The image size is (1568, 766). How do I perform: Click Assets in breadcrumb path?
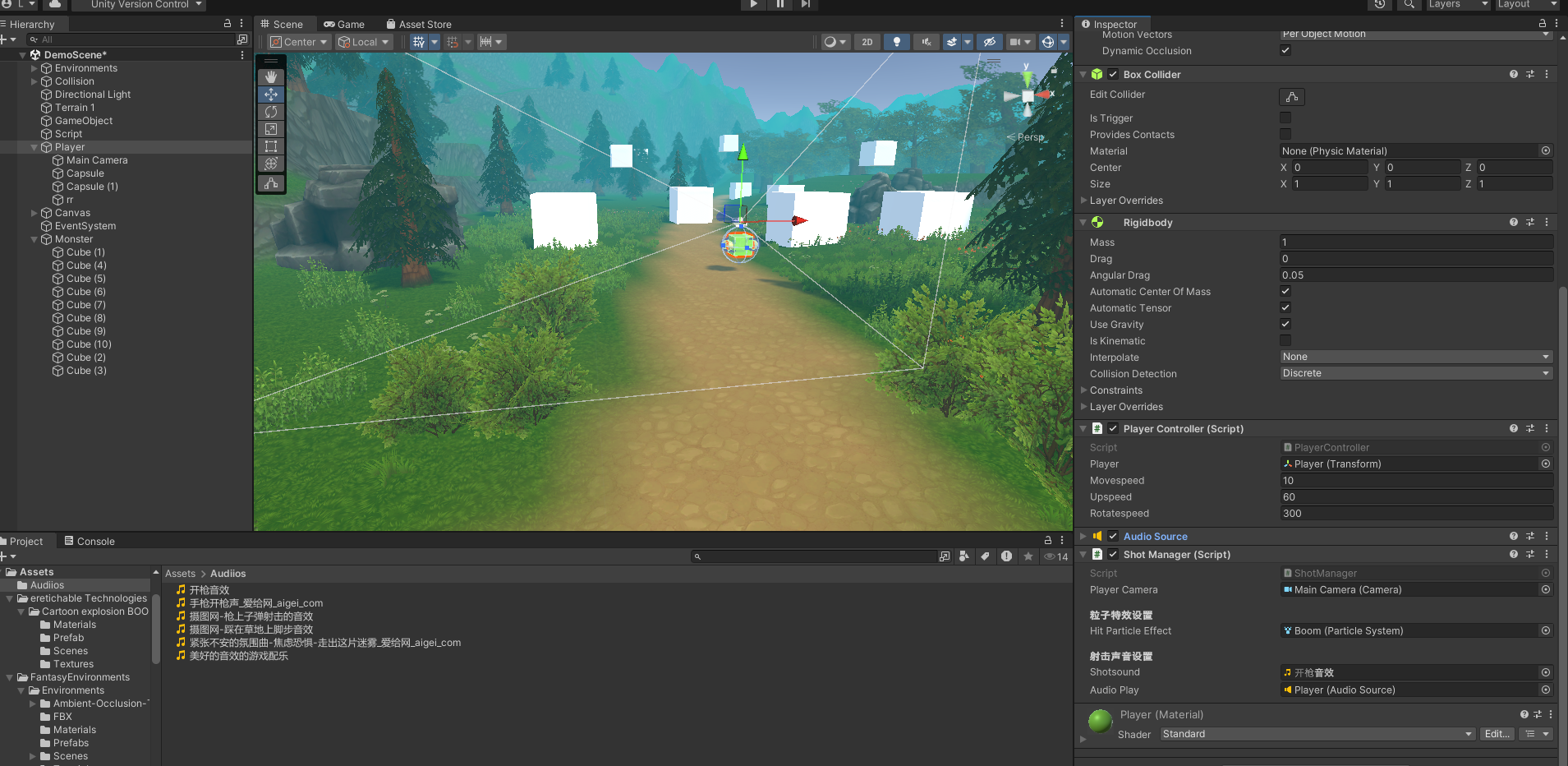tap(180, 574)
